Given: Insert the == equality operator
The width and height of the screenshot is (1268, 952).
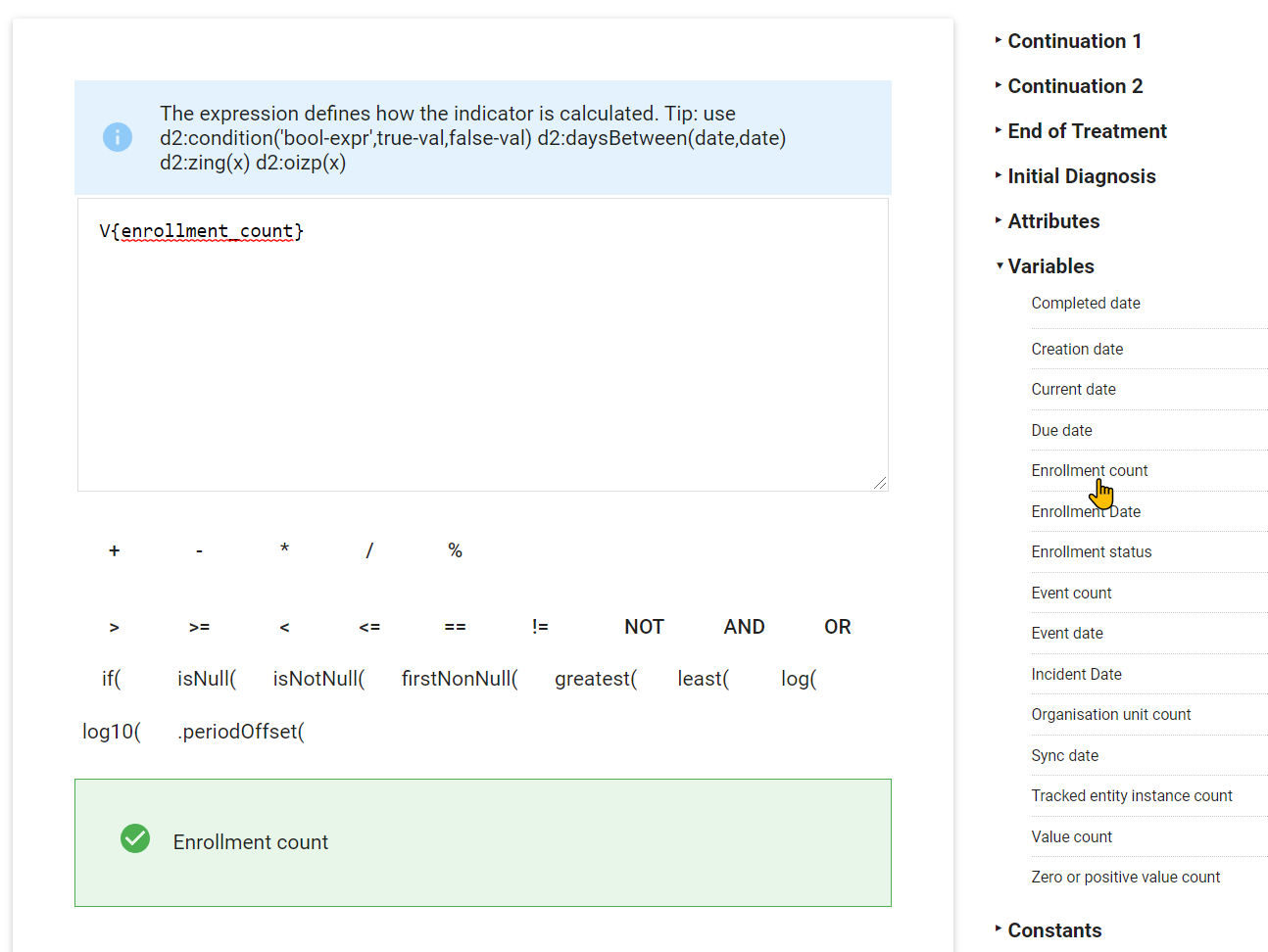Looking at the screenshot, I should point(455,627).
